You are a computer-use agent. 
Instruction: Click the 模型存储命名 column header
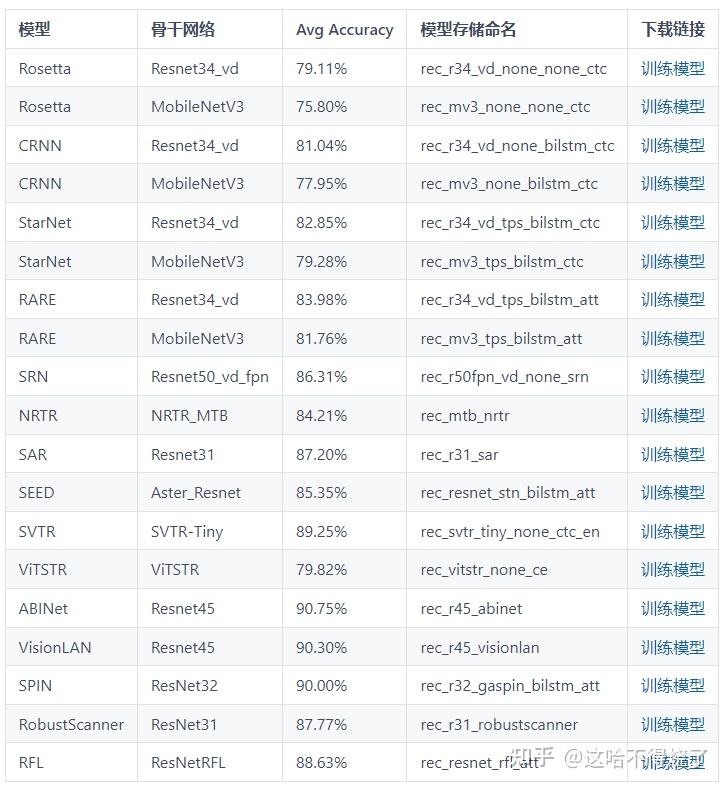(x=468, y=30)
